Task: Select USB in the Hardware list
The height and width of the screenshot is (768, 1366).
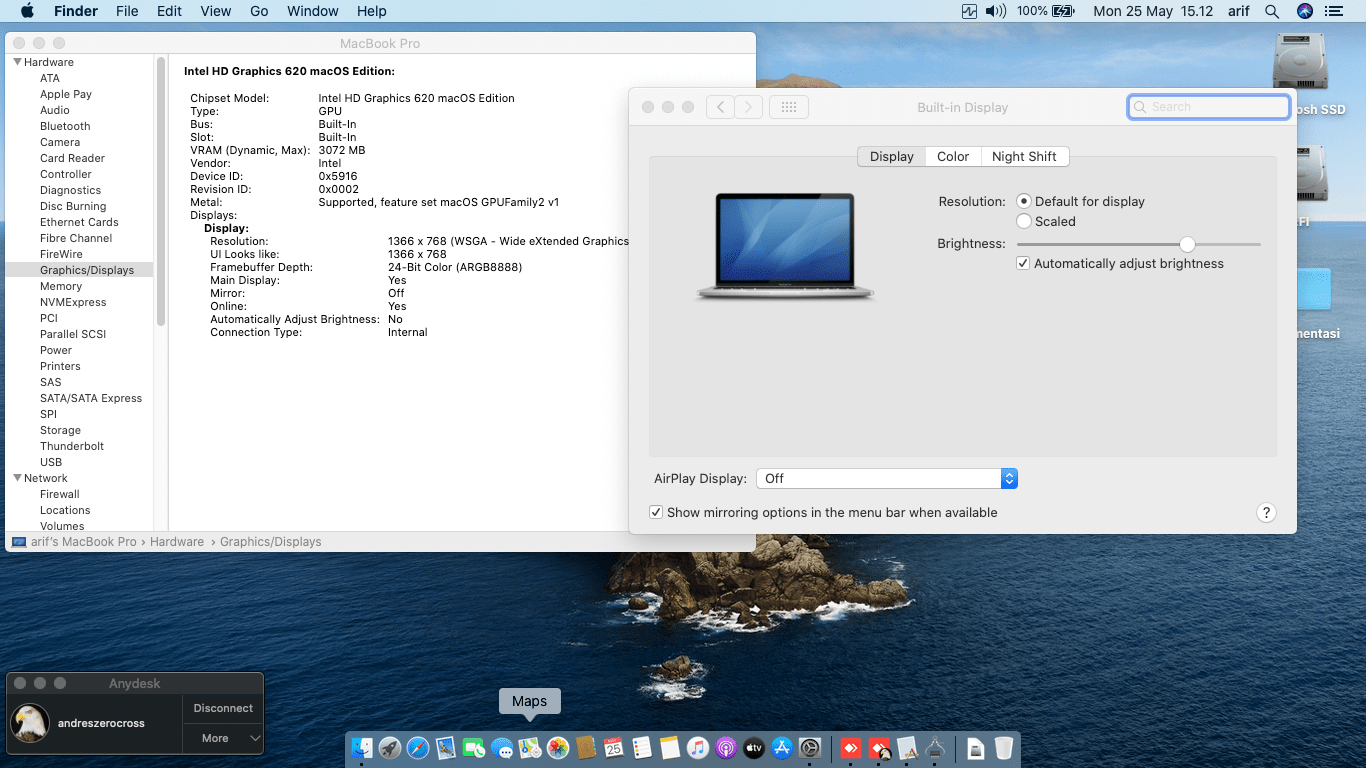Action: [x=51, y=462]
